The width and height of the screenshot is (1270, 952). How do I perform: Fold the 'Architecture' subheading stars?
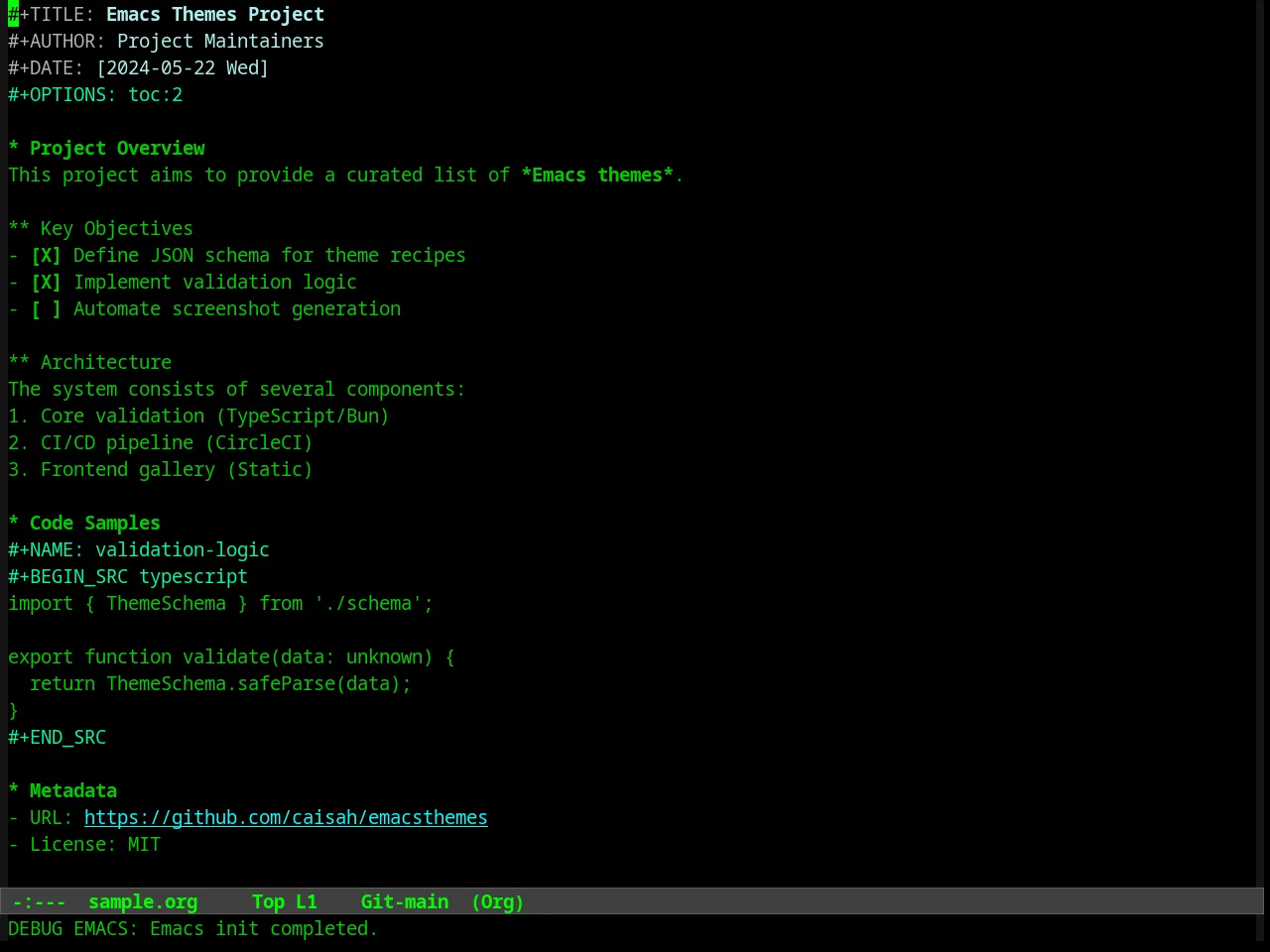(19, 363)
